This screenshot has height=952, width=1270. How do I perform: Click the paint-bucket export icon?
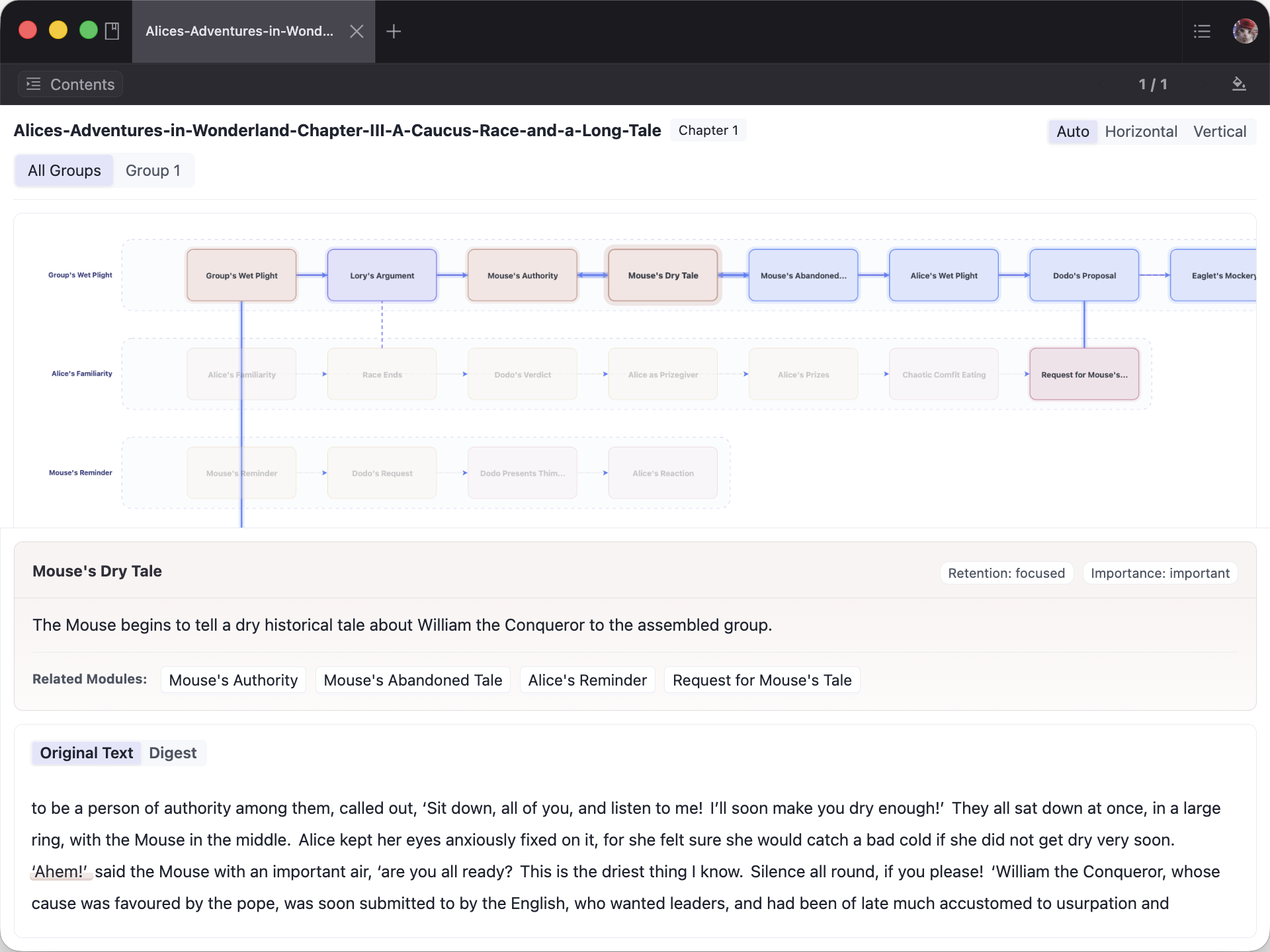pyautogui.click(x=1240, y=84)
